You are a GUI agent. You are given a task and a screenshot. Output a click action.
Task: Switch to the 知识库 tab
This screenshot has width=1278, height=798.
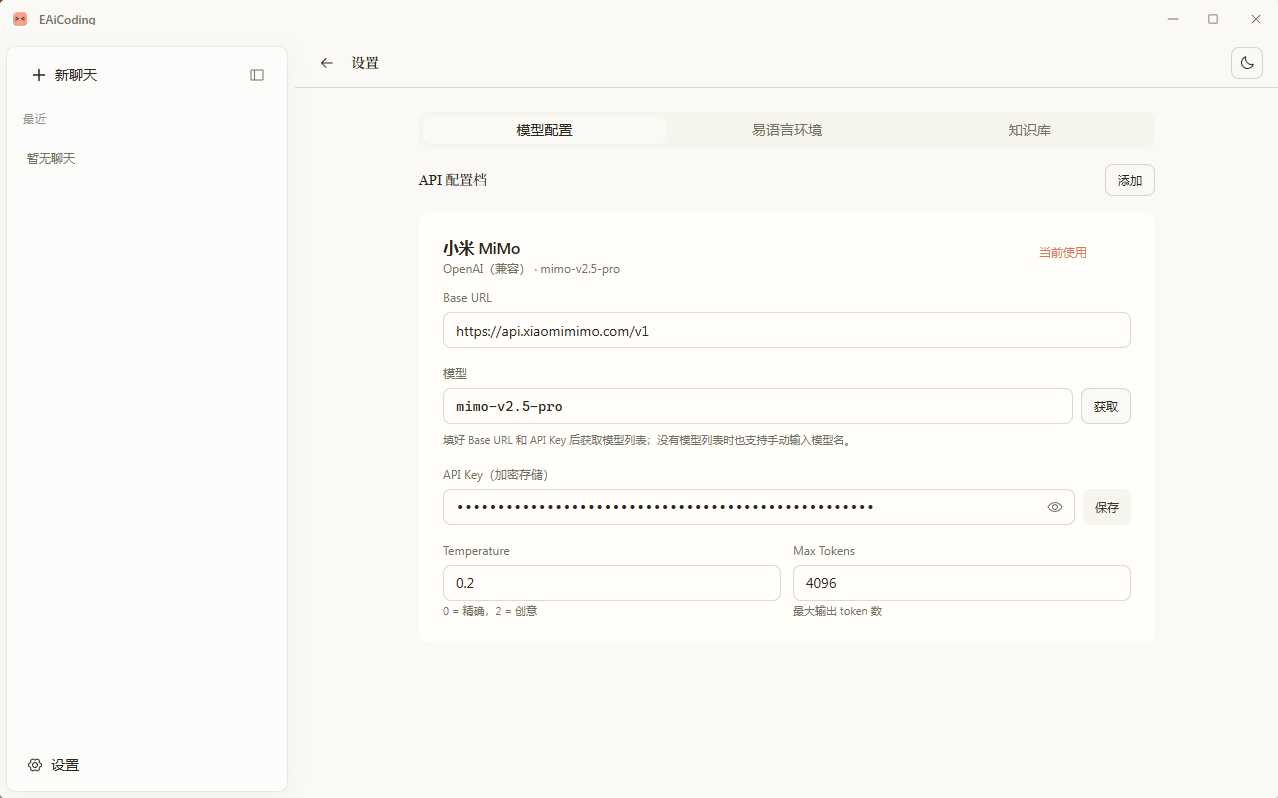point(1030,130)
